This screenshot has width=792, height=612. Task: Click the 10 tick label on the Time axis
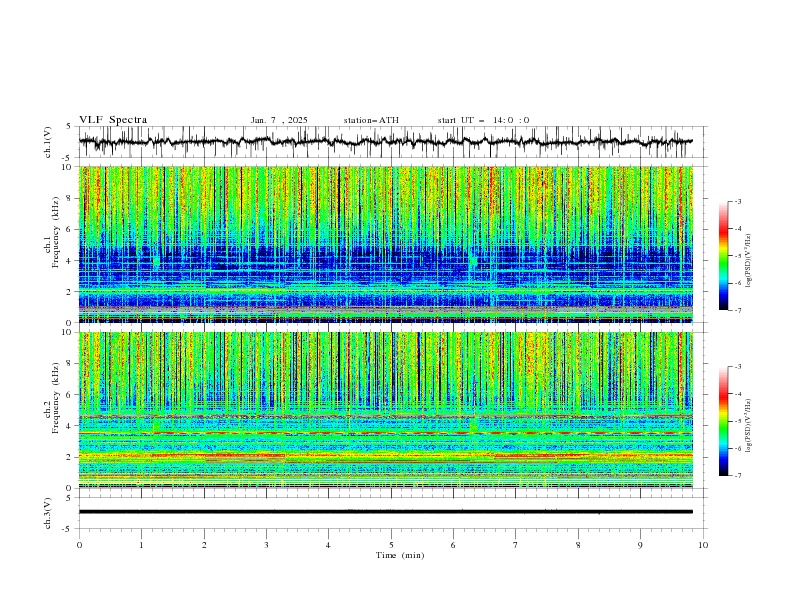click(703, 545)
